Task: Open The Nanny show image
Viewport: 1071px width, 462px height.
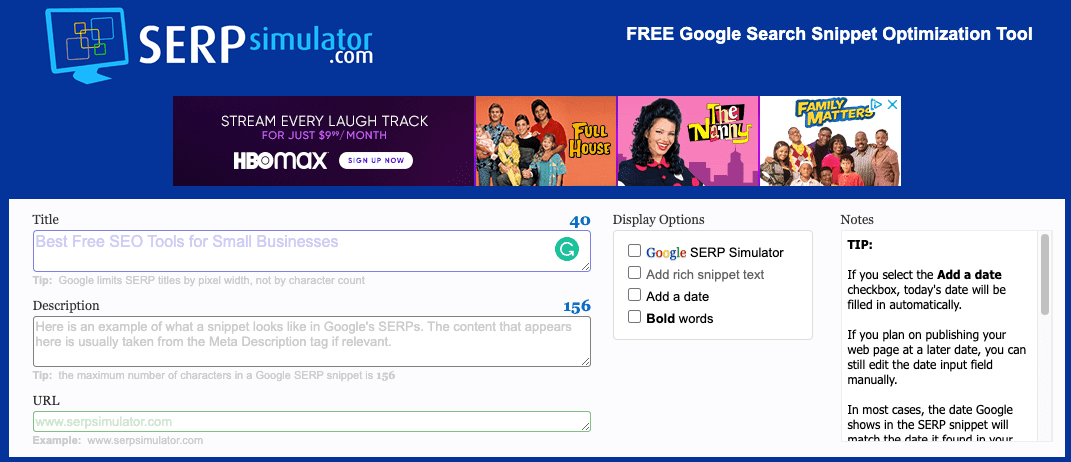Action: (x=688, y=141)
